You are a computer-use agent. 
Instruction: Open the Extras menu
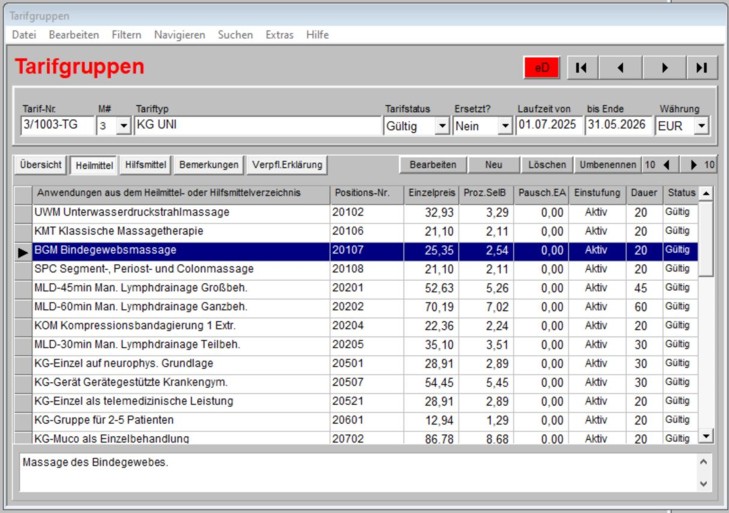[x=279, y=34]
